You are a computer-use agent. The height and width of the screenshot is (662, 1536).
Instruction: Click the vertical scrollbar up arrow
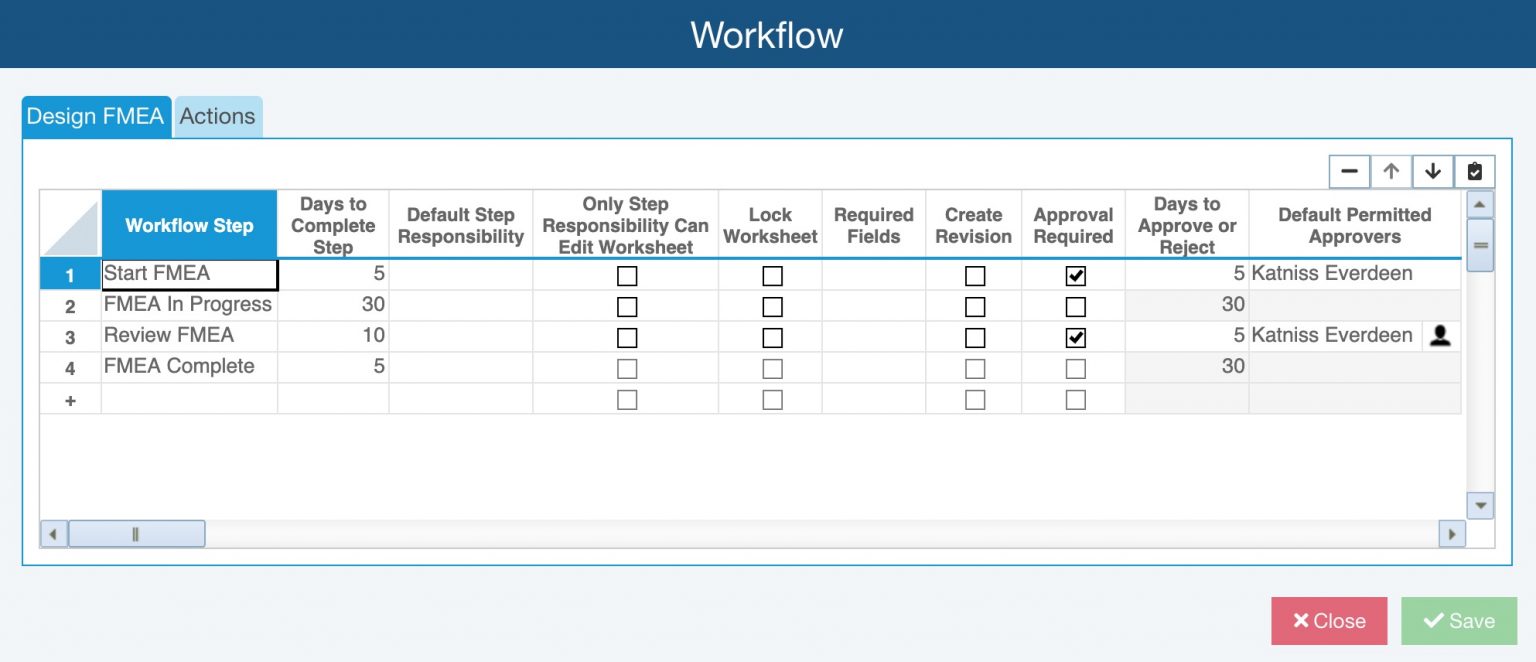pos(1480,203)
